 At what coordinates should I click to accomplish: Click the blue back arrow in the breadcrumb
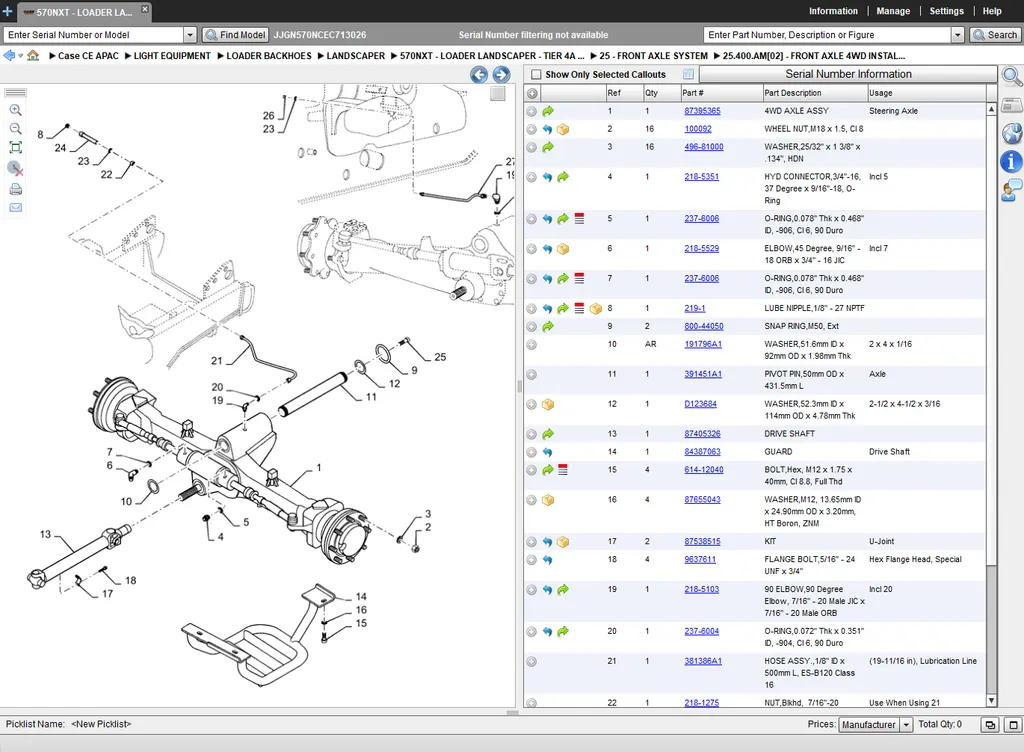coord(9,55)
